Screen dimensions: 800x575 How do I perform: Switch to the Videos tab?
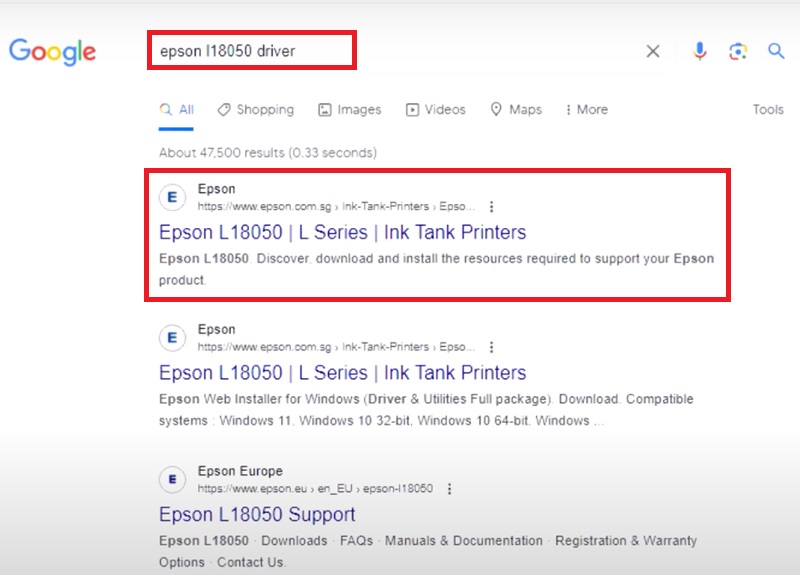[x=436, y=109]
